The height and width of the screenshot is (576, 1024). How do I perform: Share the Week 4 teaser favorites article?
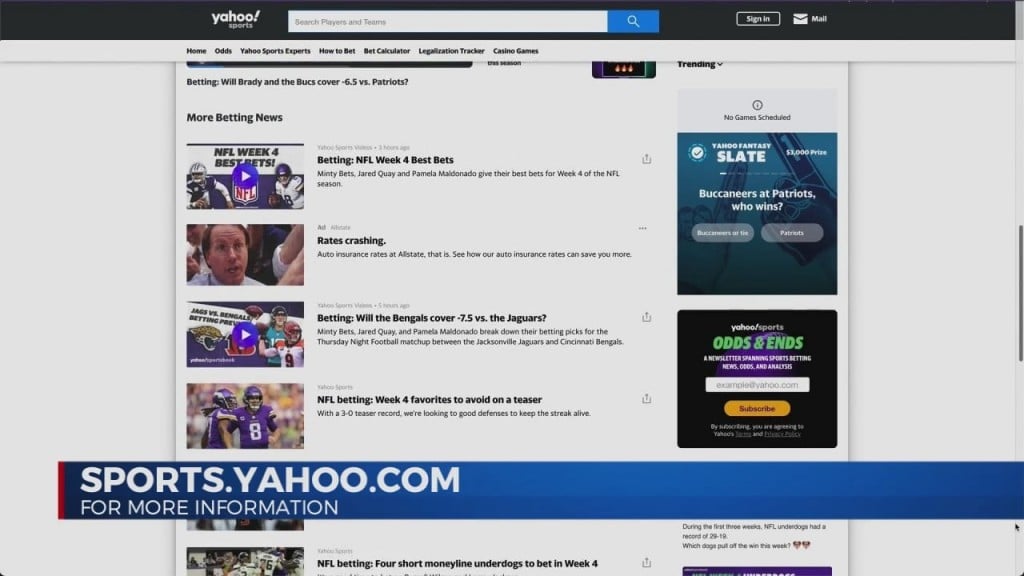646,398
